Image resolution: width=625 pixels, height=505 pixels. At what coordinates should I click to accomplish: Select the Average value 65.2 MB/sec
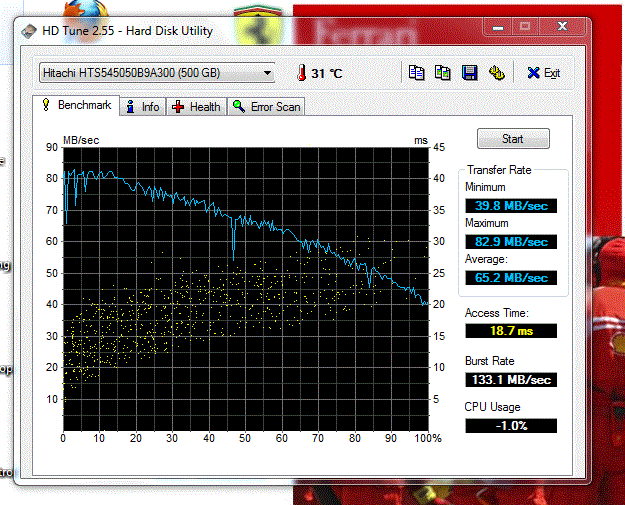tap(511, 277)
